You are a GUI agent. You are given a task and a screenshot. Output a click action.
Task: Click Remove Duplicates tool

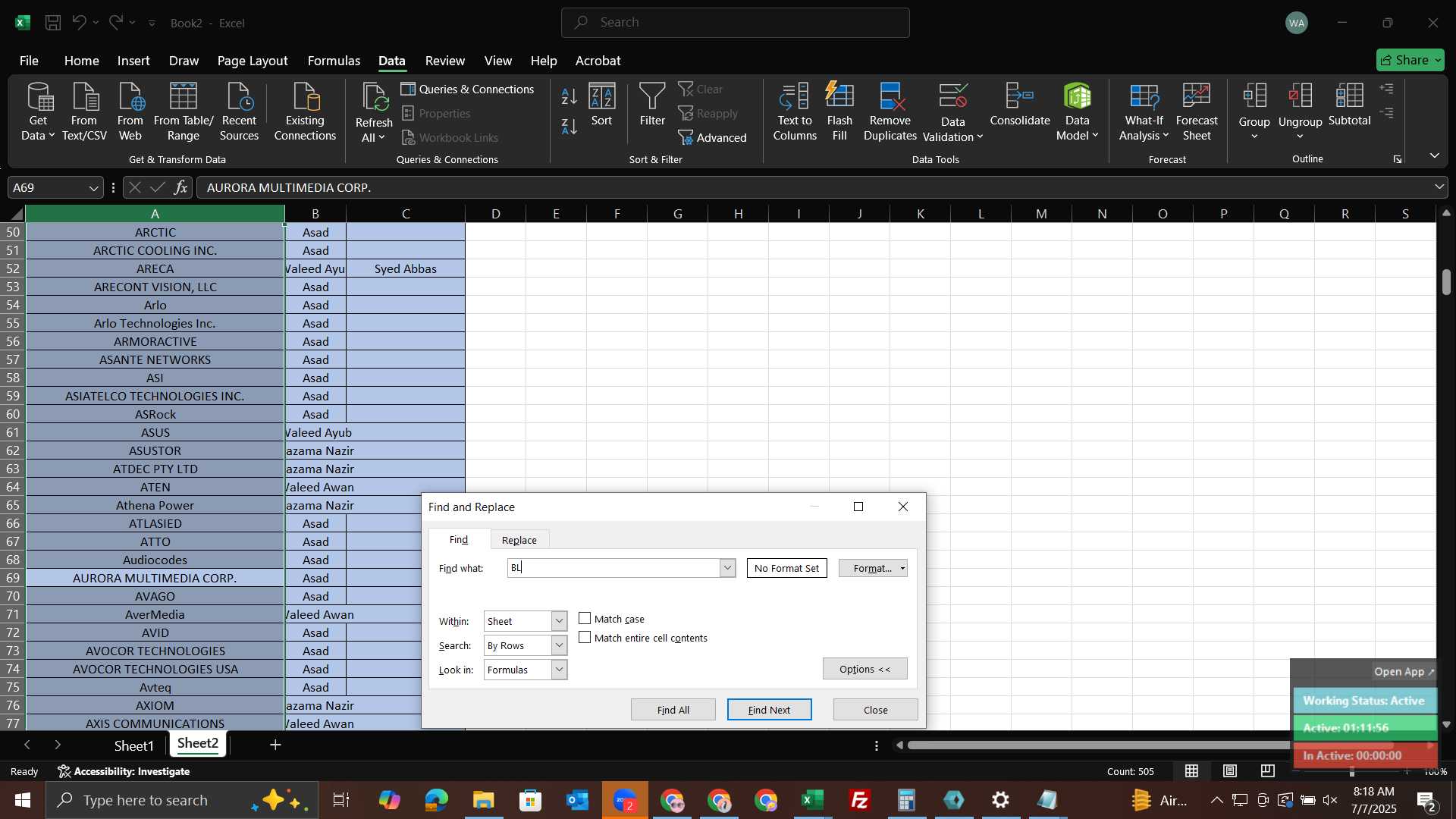point(890,112)
